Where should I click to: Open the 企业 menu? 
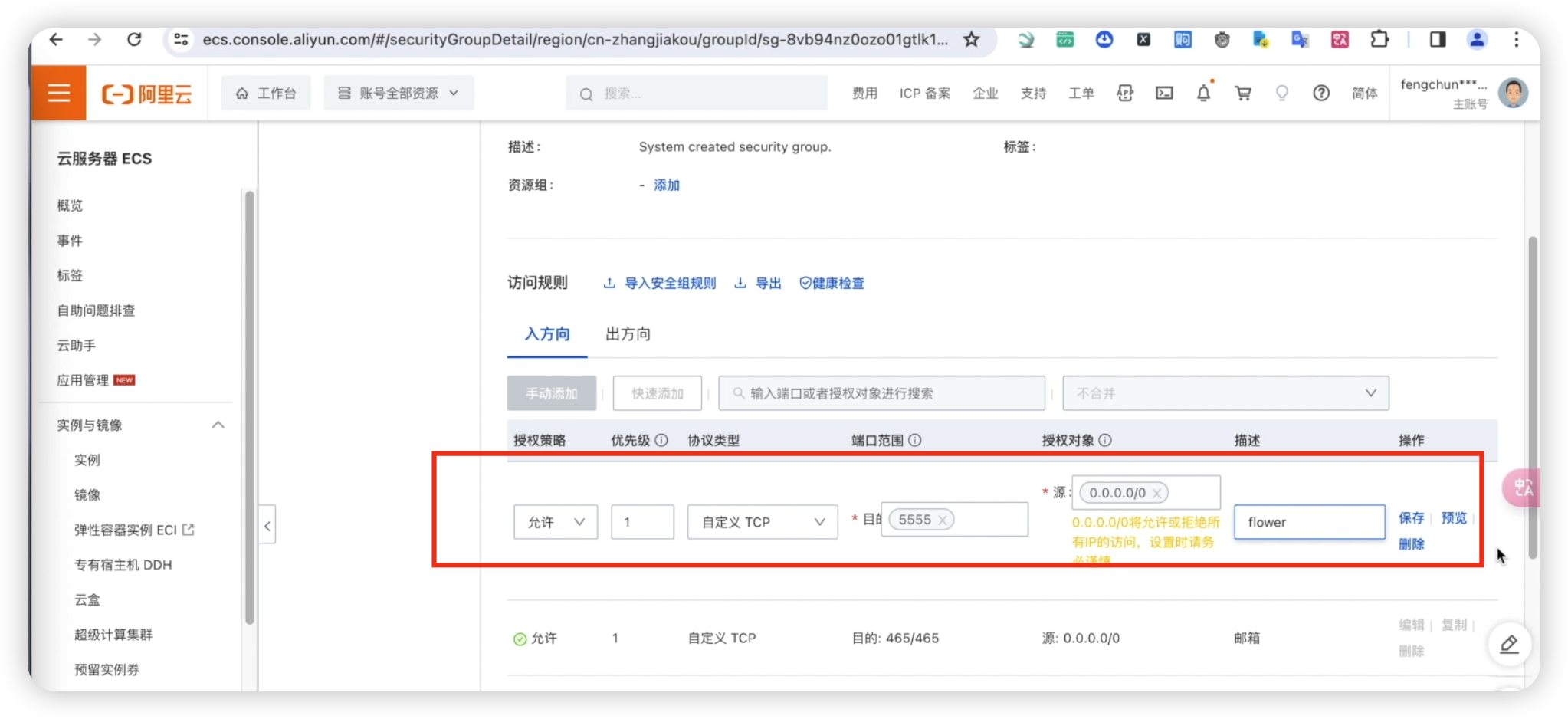[x=986, y=94]
